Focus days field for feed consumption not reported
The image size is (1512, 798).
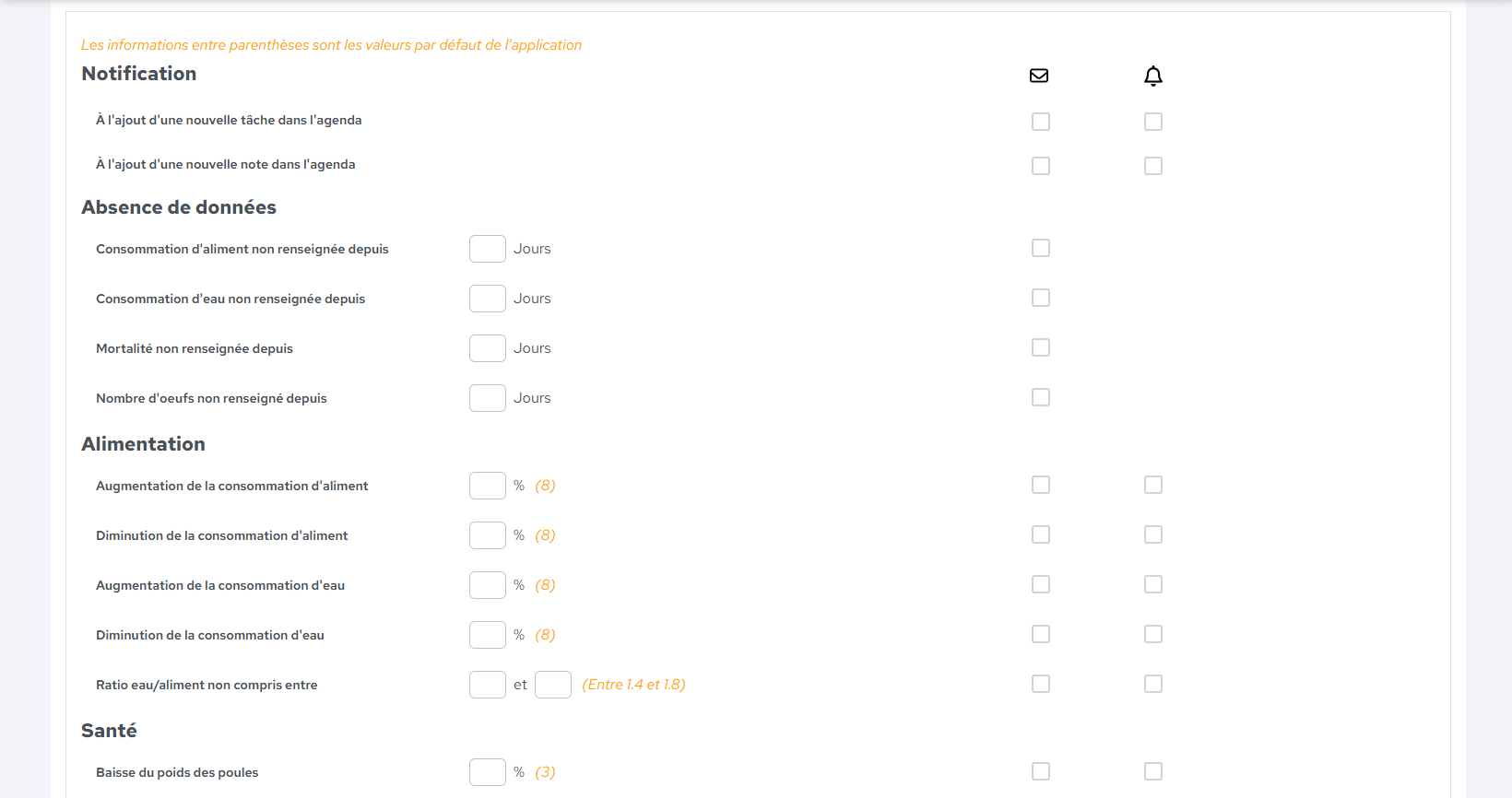(487, 249)
